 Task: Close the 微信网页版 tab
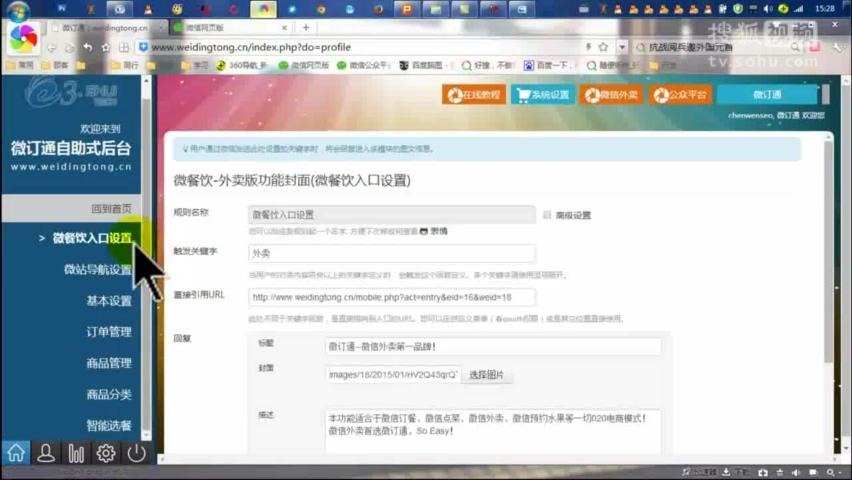(284, 27)
